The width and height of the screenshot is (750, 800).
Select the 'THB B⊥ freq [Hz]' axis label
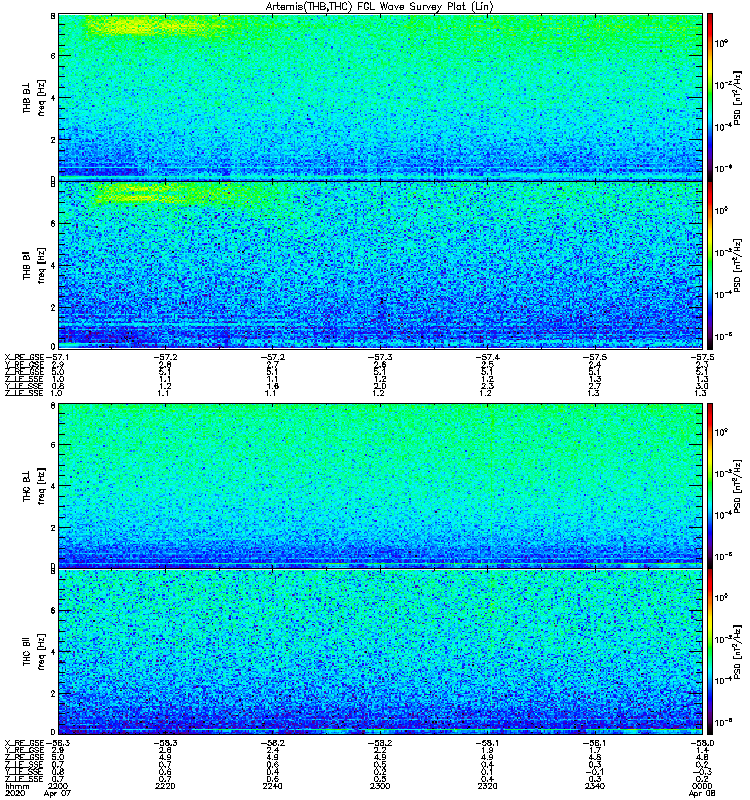tap(34, 97)
